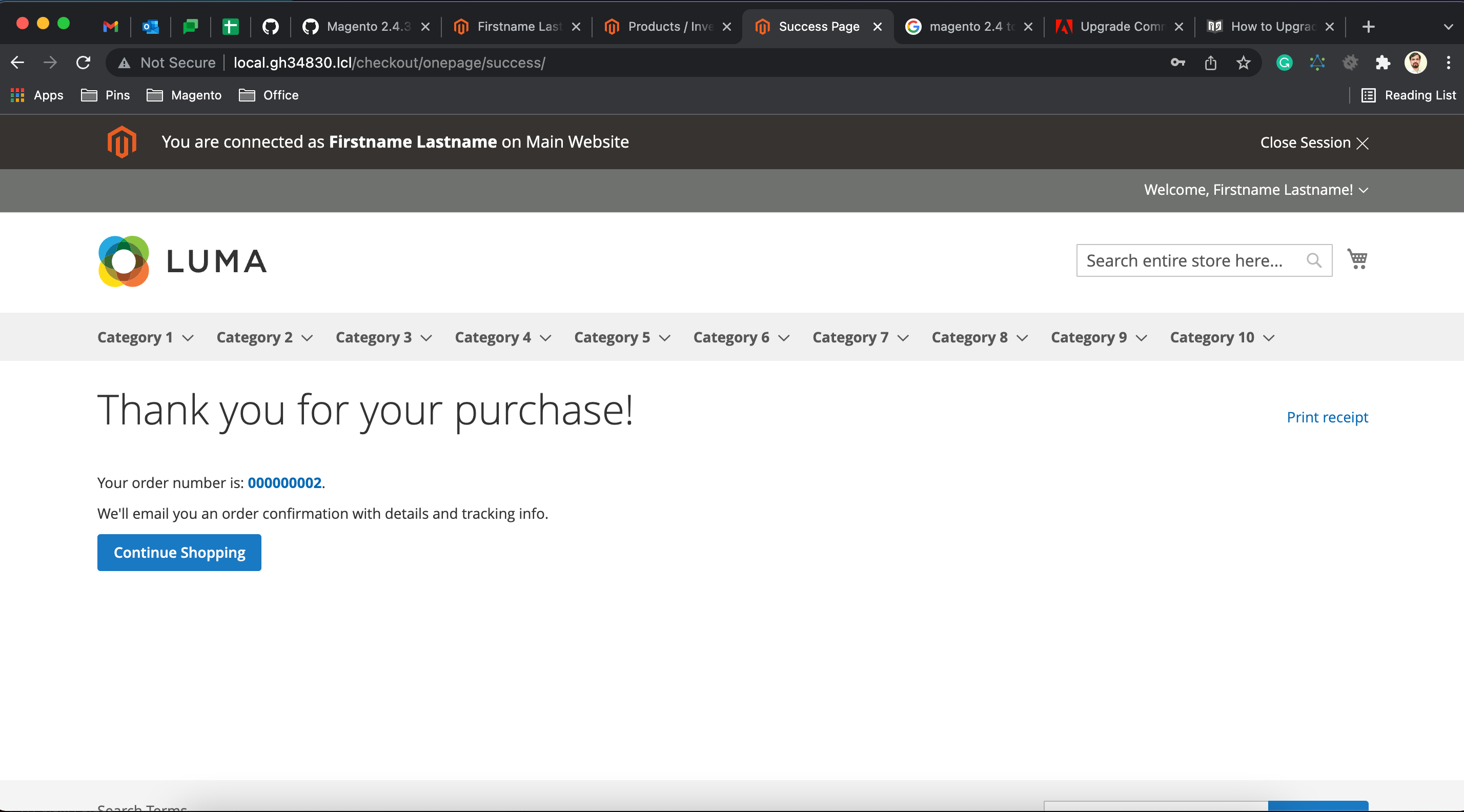This screenshot has height=812, width=1464.
Task: Open the Print receipt link
Action: point(1327,417)
